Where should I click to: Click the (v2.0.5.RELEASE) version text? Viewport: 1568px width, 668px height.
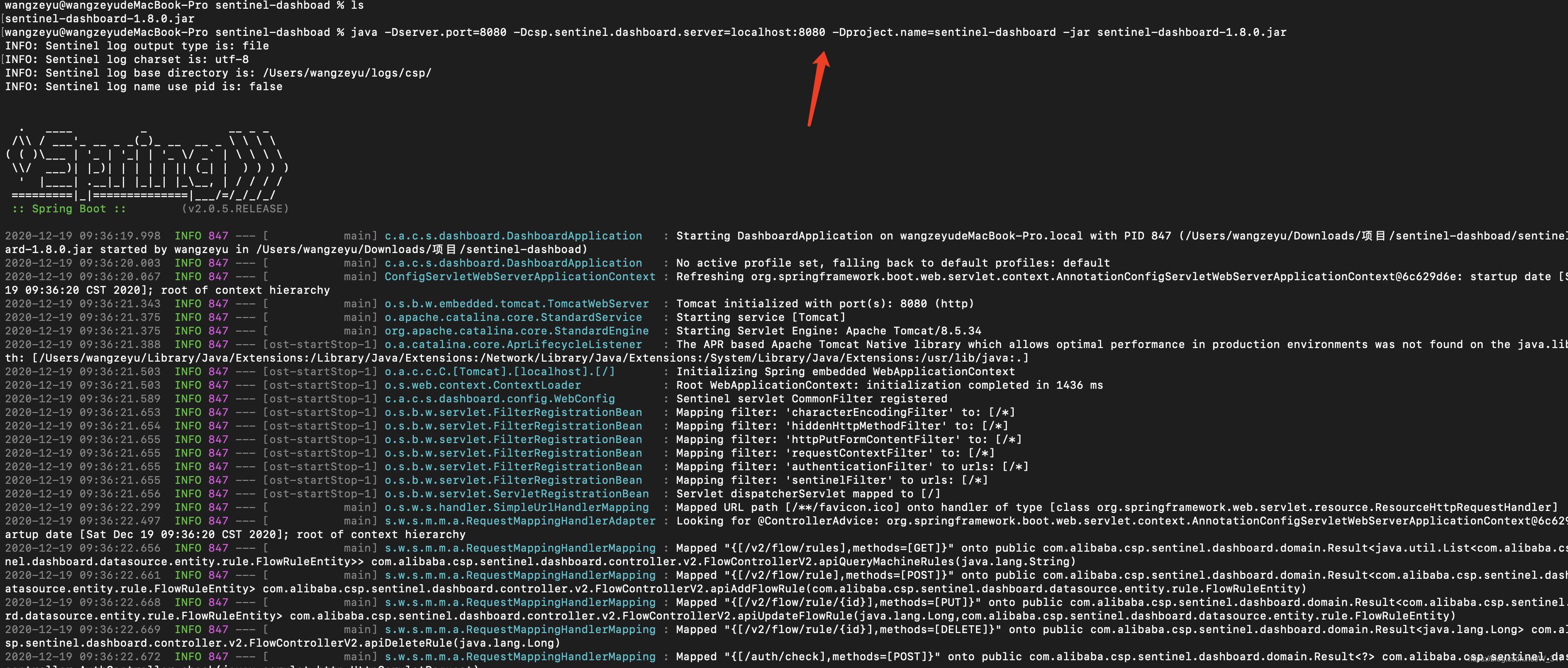tap(235, 209)
